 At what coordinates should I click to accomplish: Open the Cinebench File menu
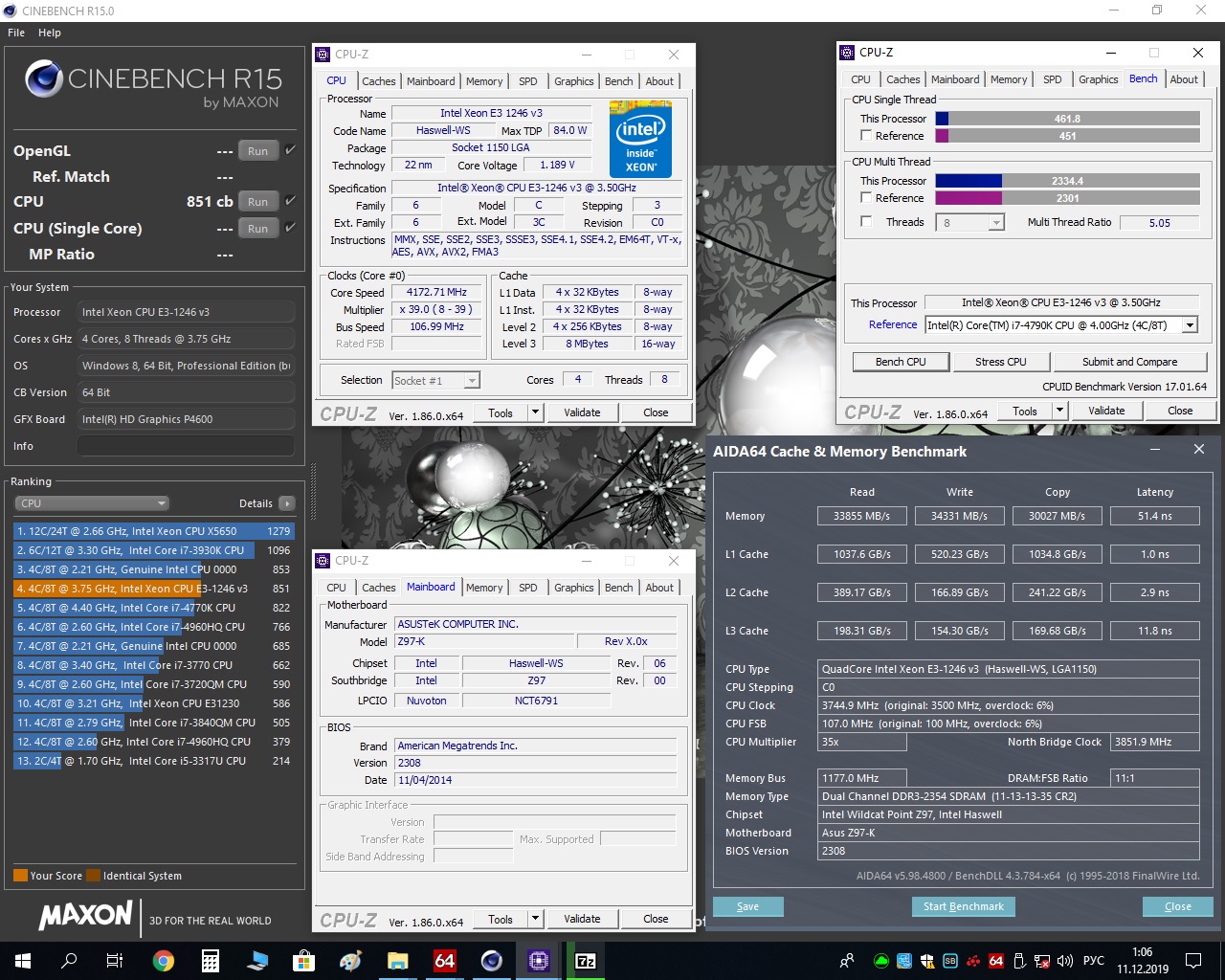coord(16,33)
